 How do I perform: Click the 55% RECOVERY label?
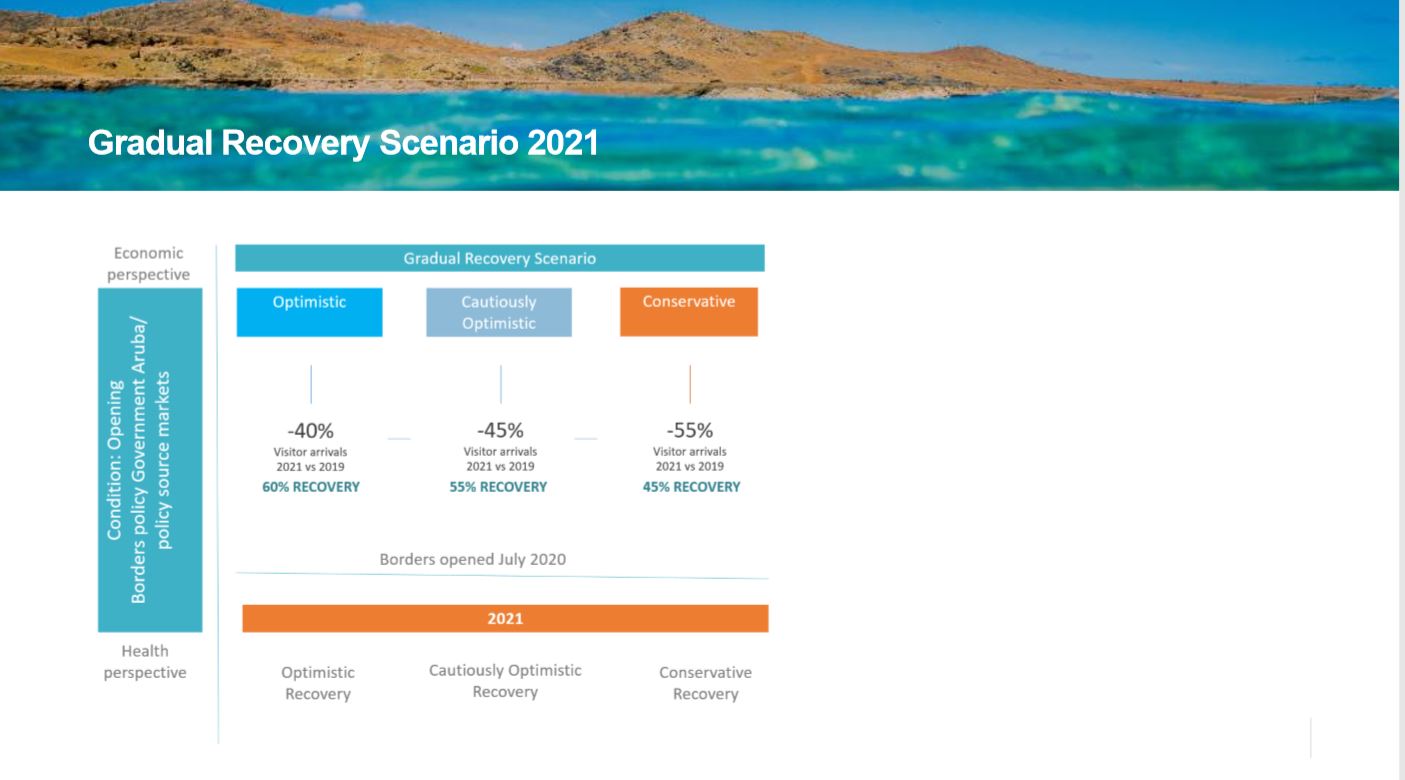coord(499,487)
